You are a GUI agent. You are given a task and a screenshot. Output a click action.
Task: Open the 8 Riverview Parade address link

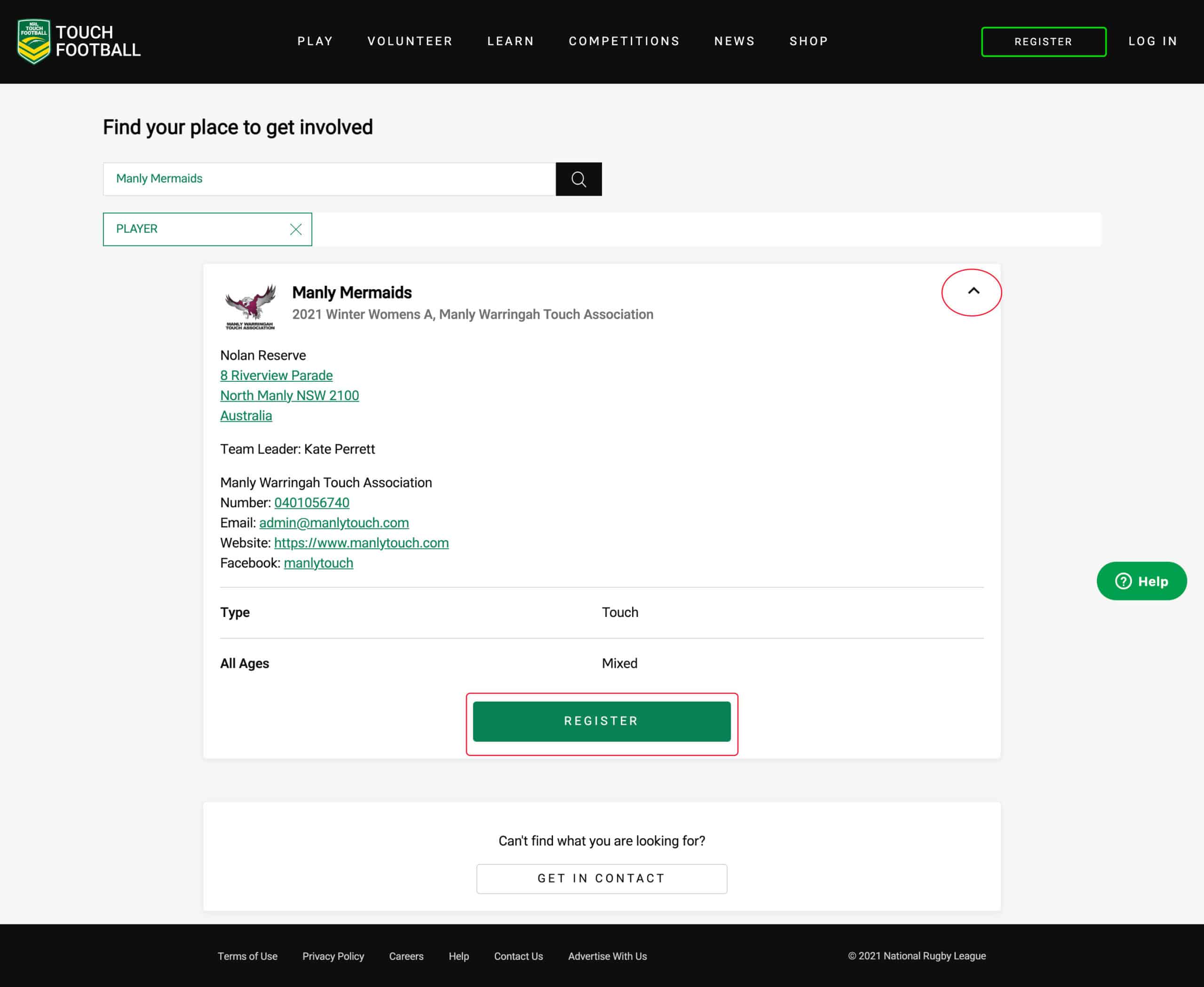[277, 375]
